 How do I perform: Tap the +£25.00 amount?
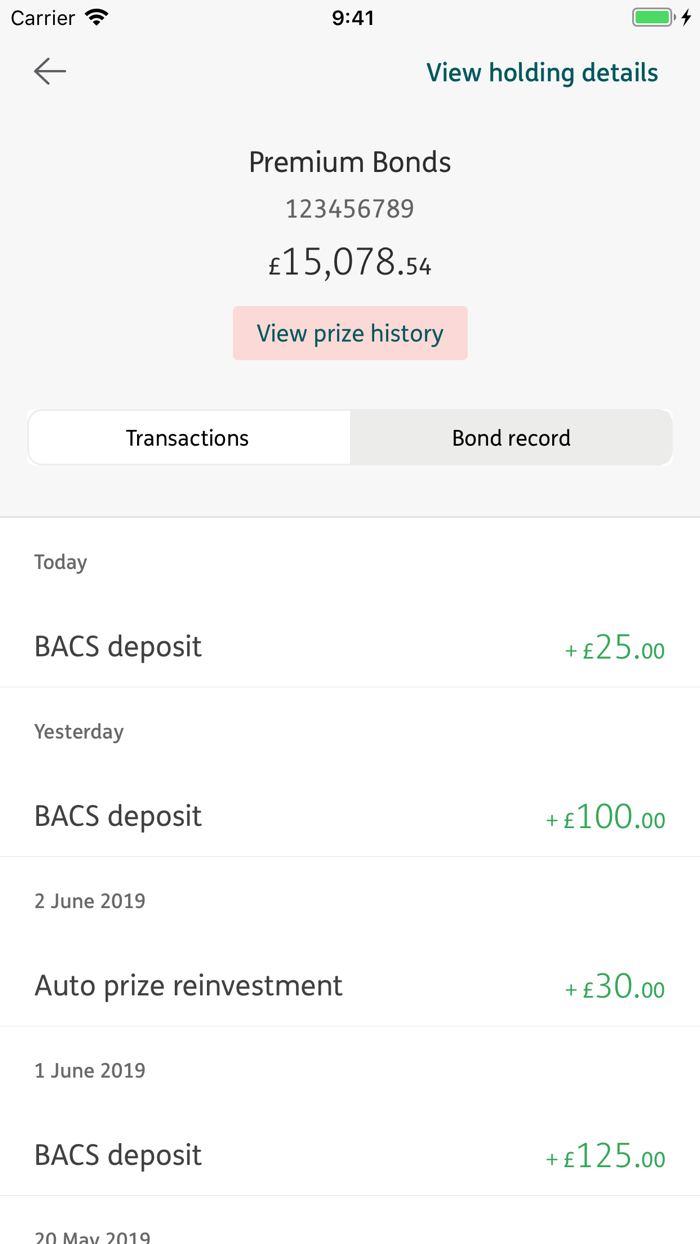point(615,649)
